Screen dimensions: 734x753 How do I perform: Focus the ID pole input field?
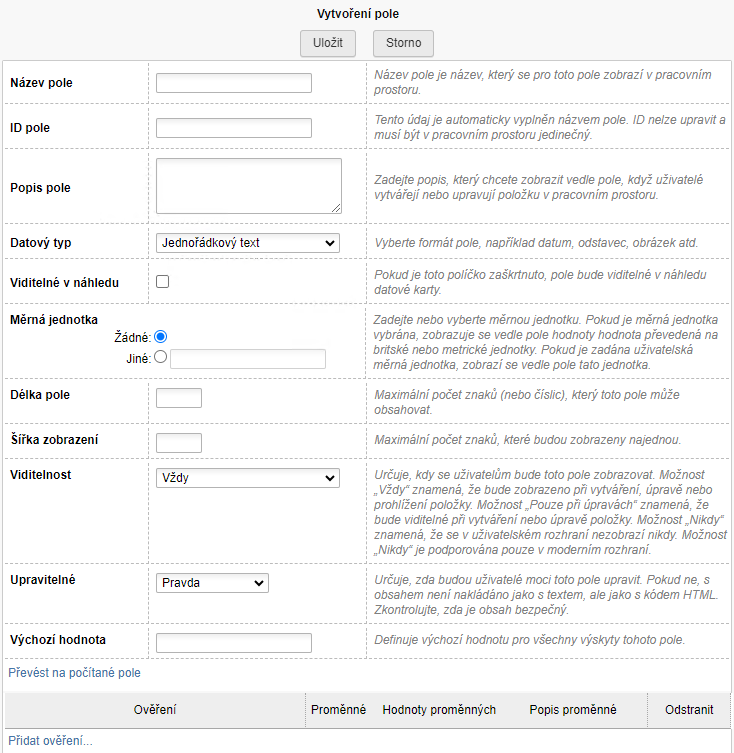click(234, 128)
